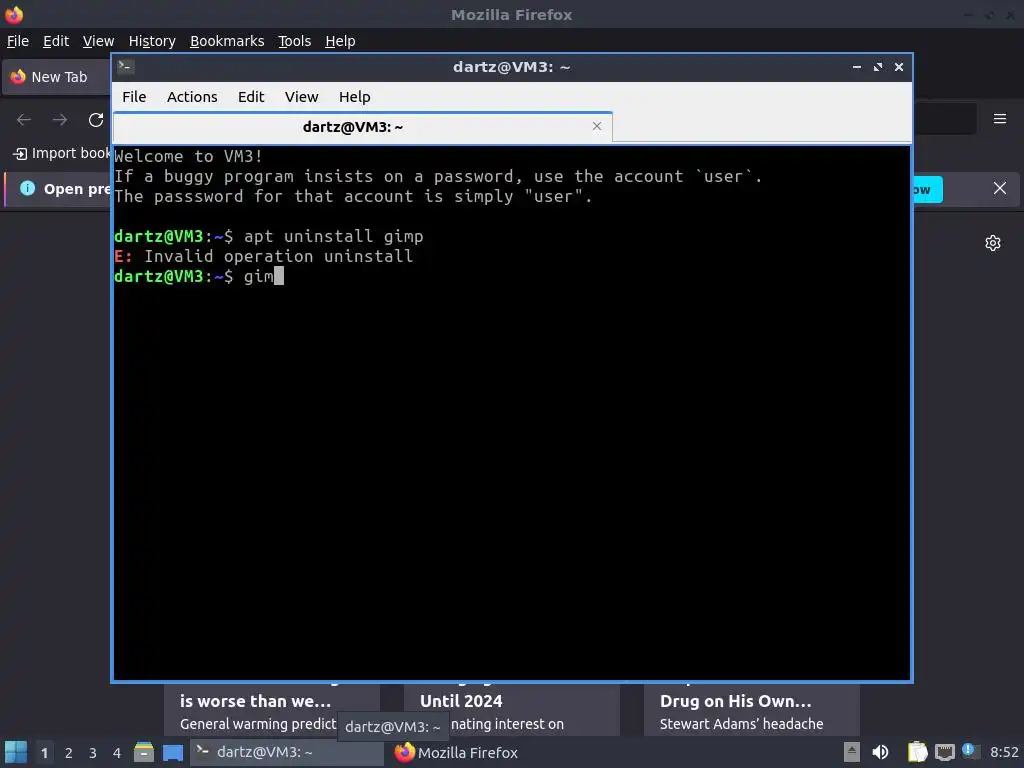Screen dimensions: 1024x768
Task: Click the 'Welcome to VM3!' line
Action: pyautogui.click(x=188, y=156)
